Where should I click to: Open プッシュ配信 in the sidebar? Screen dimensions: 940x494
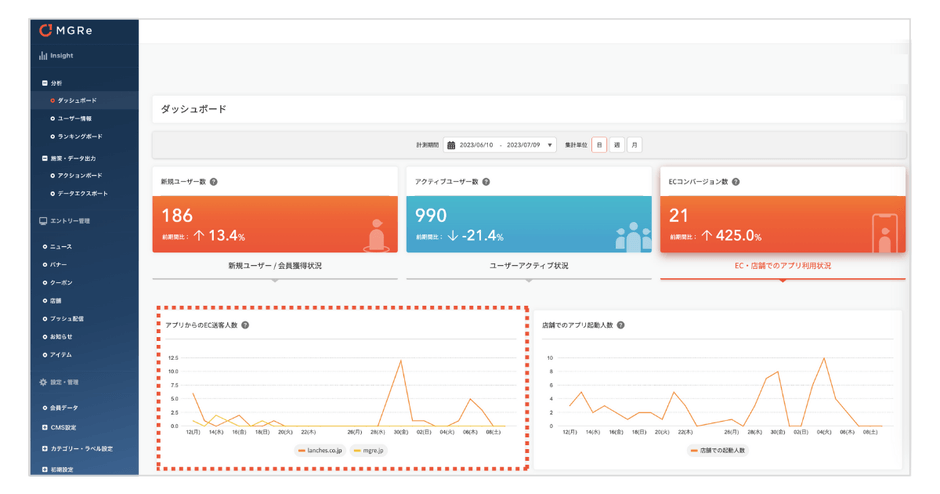tap(72, 318)
